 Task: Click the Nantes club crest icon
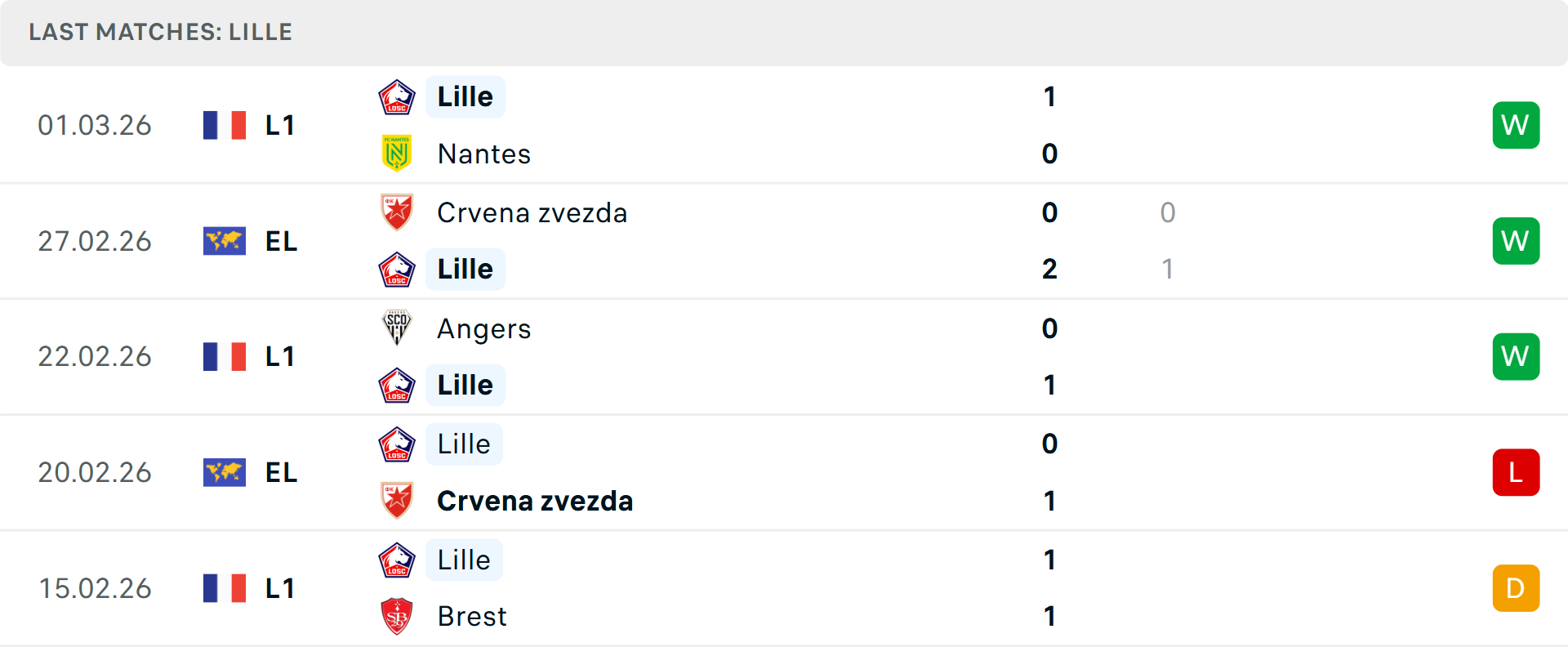pyautogui.click(x=397, y=154)
